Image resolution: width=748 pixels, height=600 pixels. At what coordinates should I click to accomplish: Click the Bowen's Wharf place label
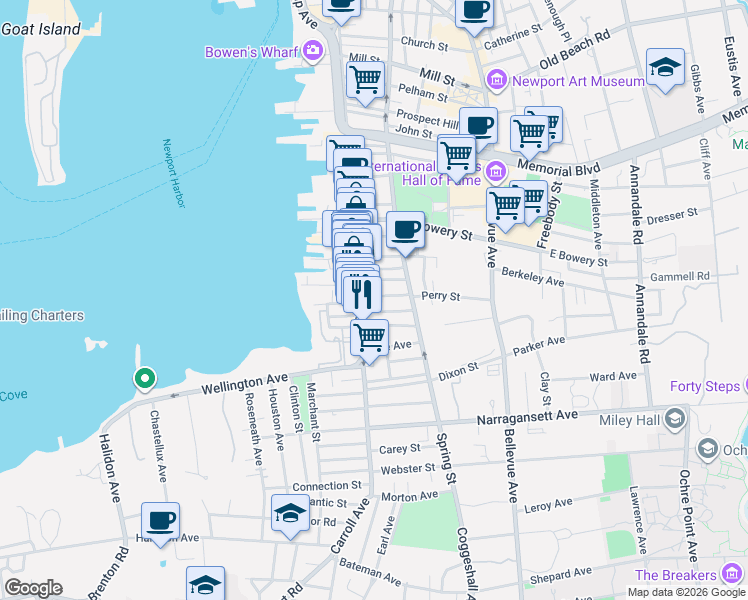[251, 52]
